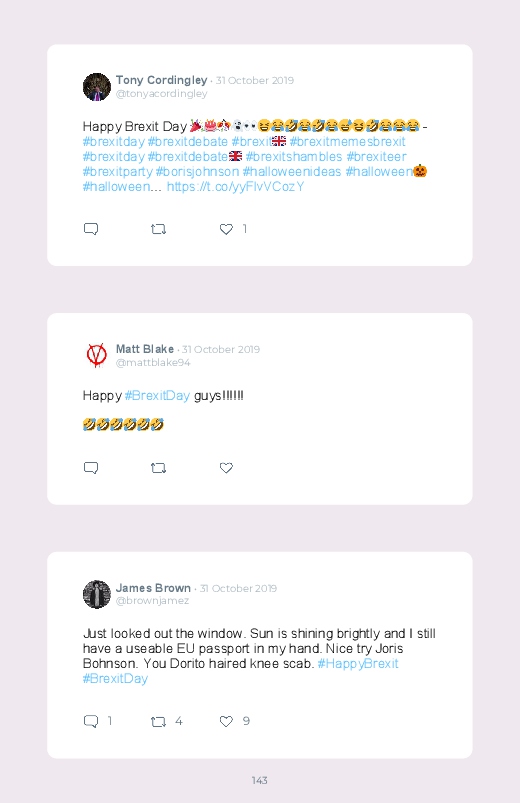Image resolution: width=520 pixels, height=803 pixels.
Task: Open Matt Blake's V avatar
Action: click(97, 355)
